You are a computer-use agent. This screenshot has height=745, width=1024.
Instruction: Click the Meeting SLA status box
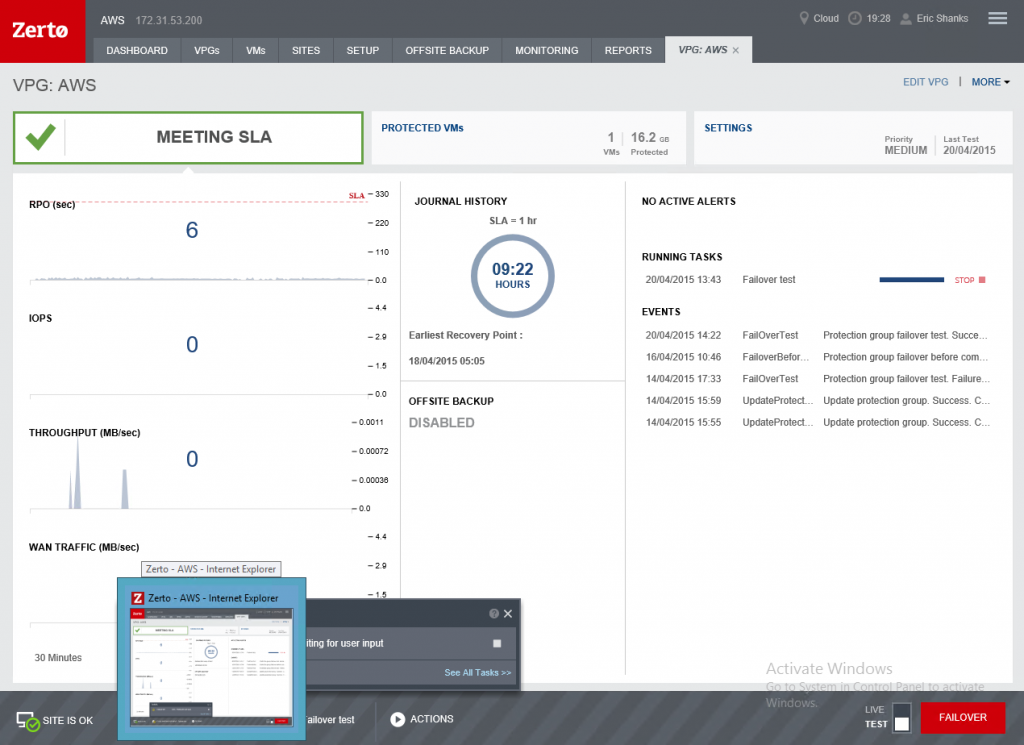(x=188, y=138)
